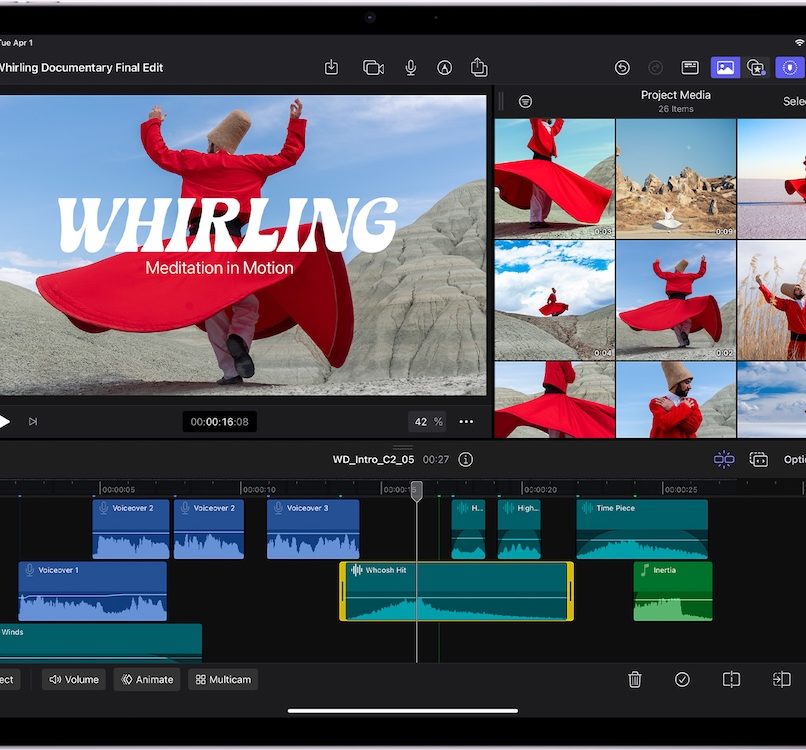Toggle timeline snapping icon
The width and height of the screenshot is (806, 750).
pyautogui.click(x=724, y=460)
